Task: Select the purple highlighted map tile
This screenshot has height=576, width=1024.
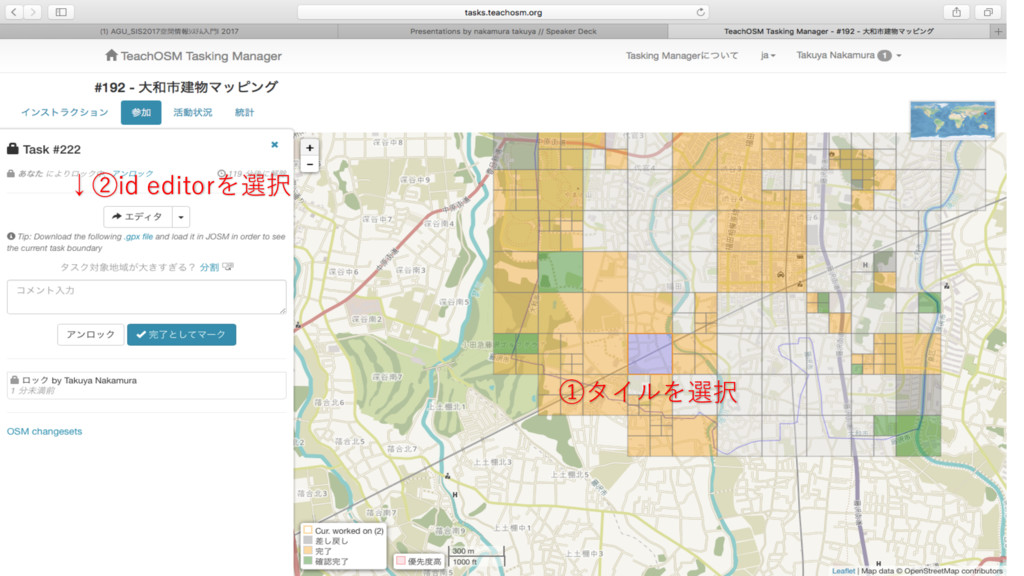Action: [649, 354]
